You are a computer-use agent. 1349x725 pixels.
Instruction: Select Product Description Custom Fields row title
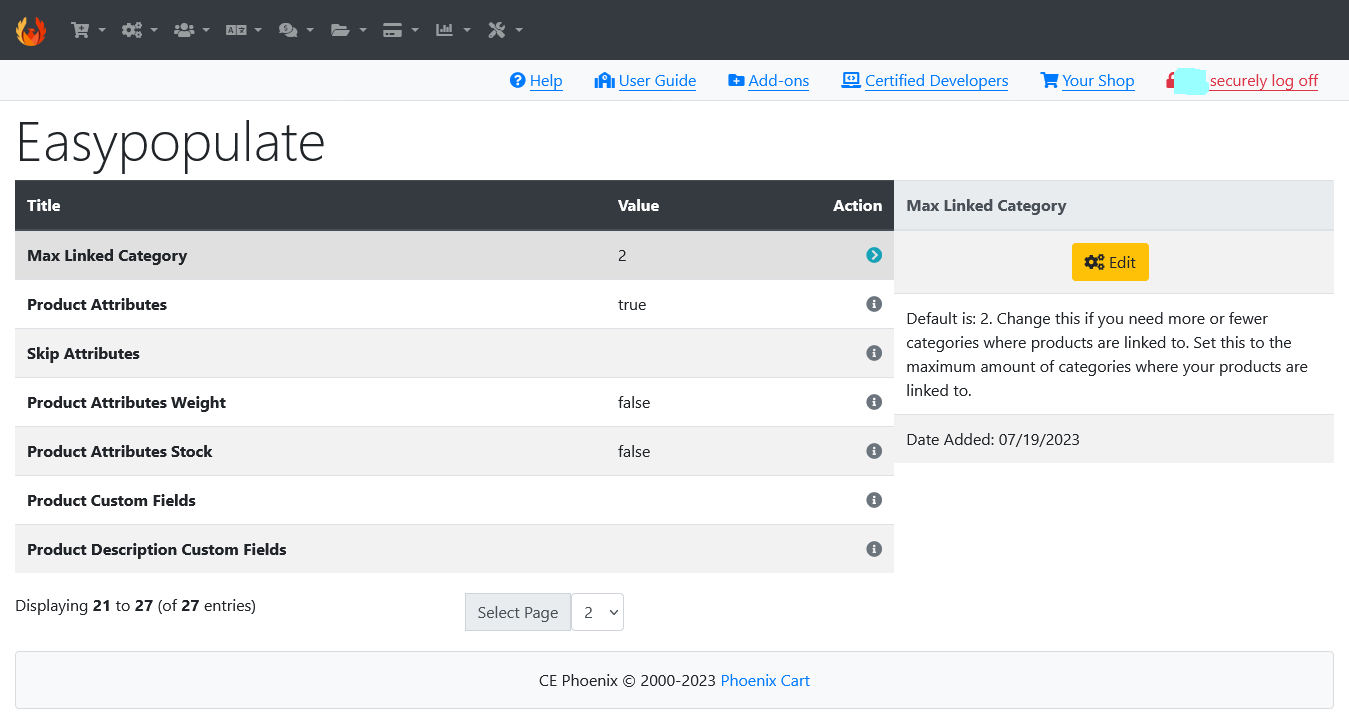(x=157, y=549)
